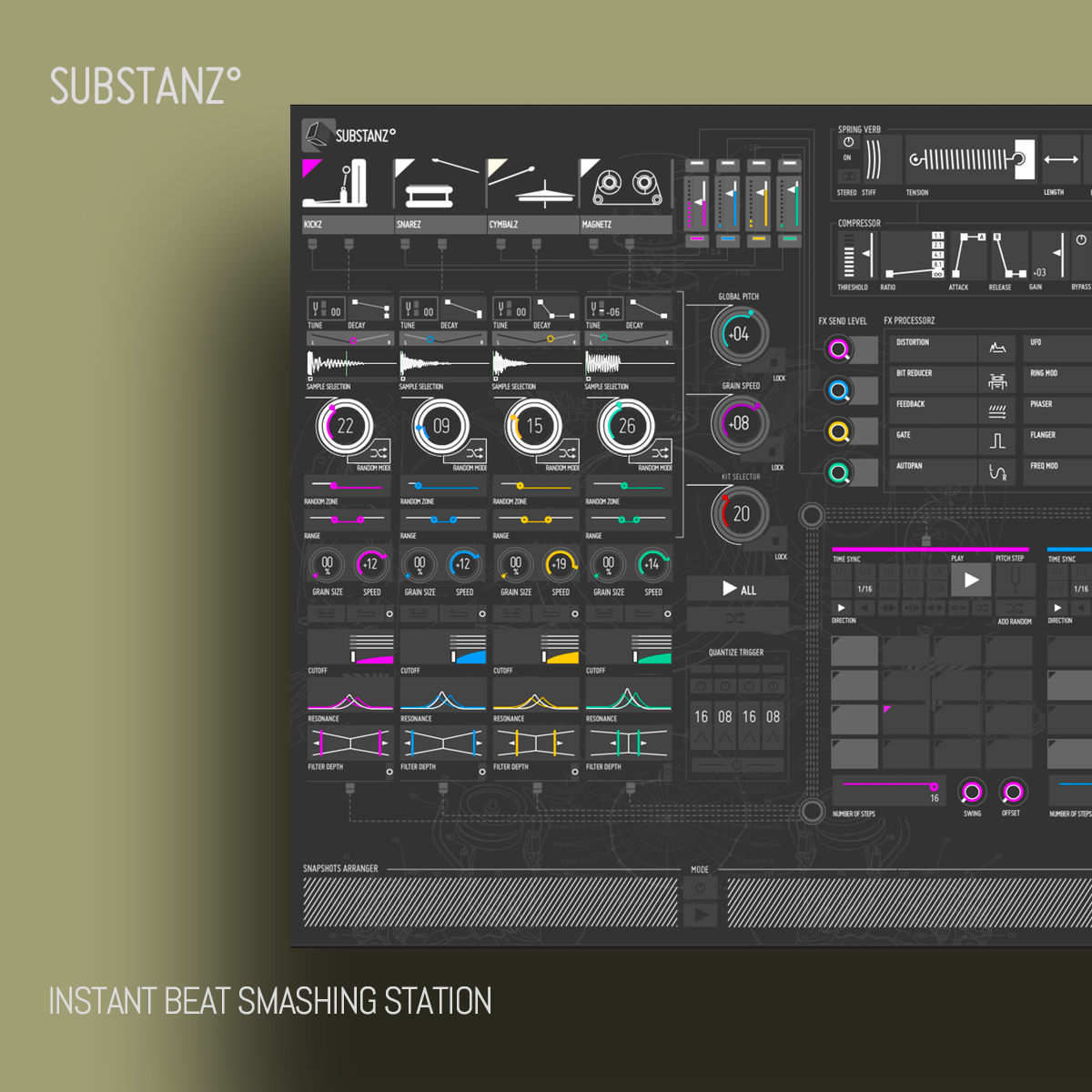The height and width of the screenshot is (1092, 1092).
Task: Adjust the Snarez range slider
Action: tap(442, 520)
